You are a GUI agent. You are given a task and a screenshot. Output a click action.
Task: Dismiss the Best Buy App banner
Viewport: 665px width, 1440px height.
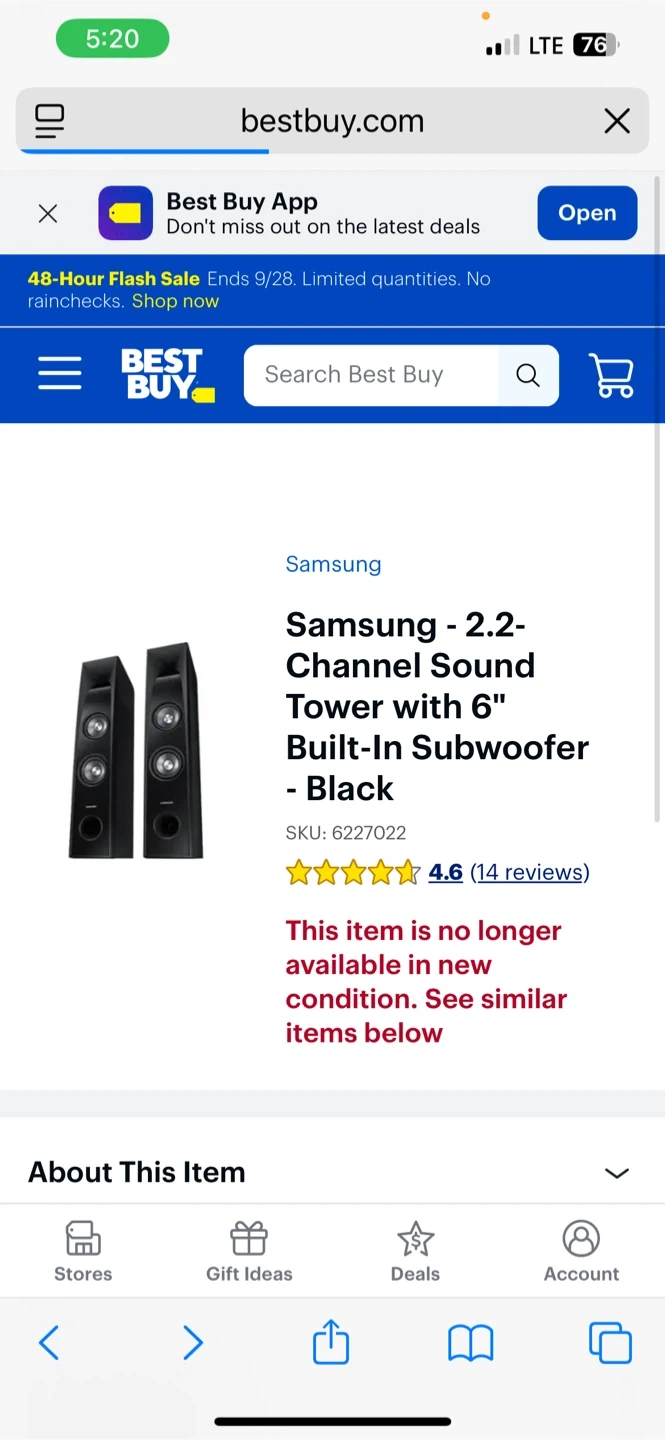click(x=48, y=213)
